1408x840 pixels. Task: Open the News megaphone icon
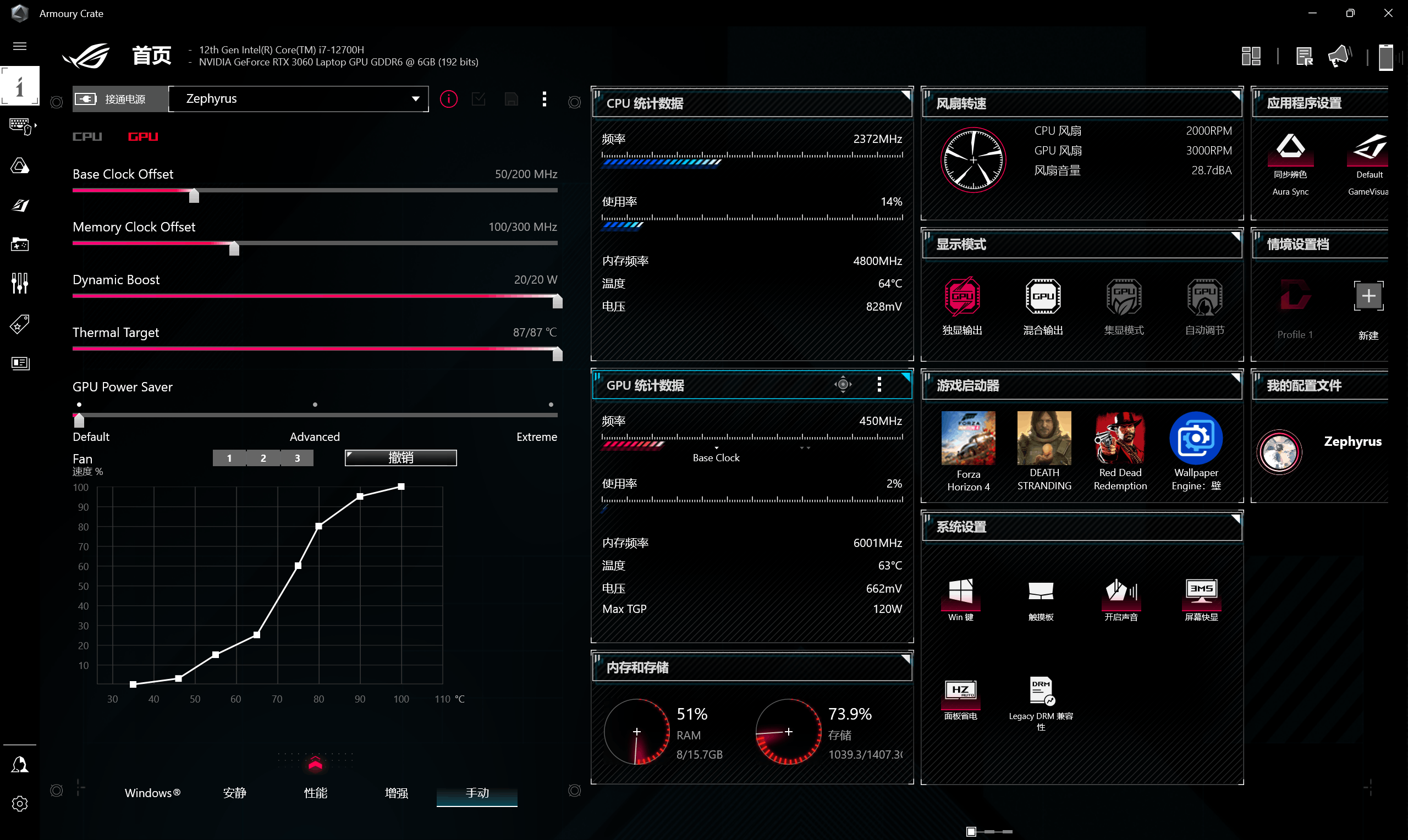coord(1339,56)
